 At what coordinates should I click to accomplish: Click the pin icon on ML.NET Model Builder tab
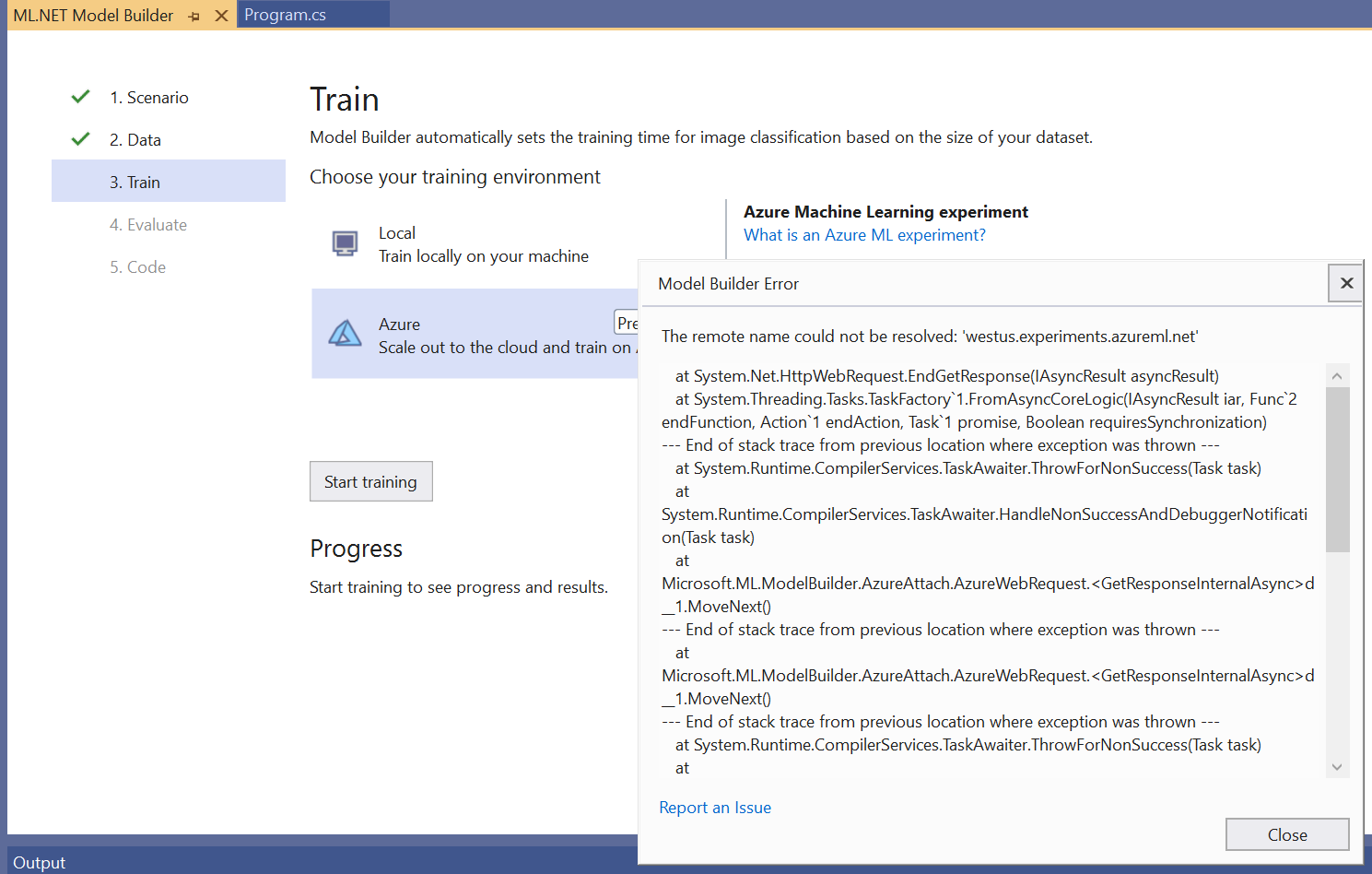tap(193, 15)
